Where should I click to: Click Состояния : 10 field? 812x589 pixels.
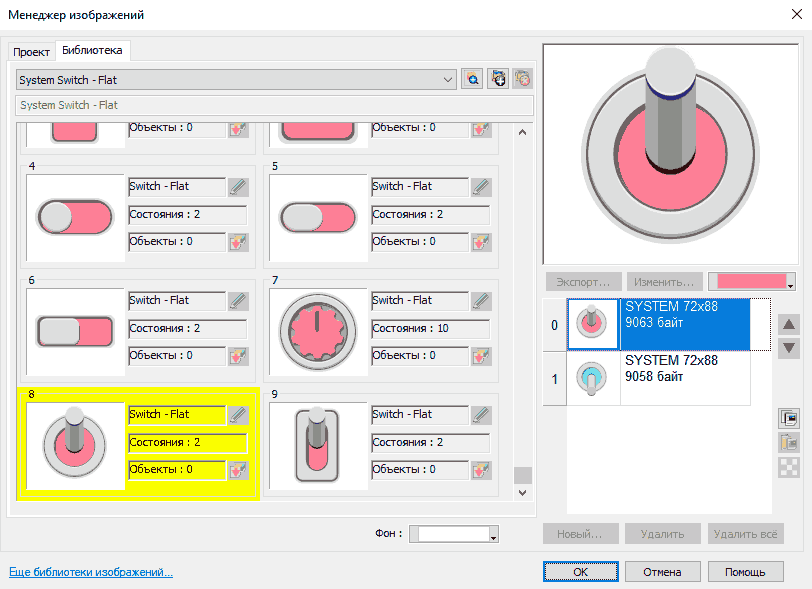pos(430,328)
